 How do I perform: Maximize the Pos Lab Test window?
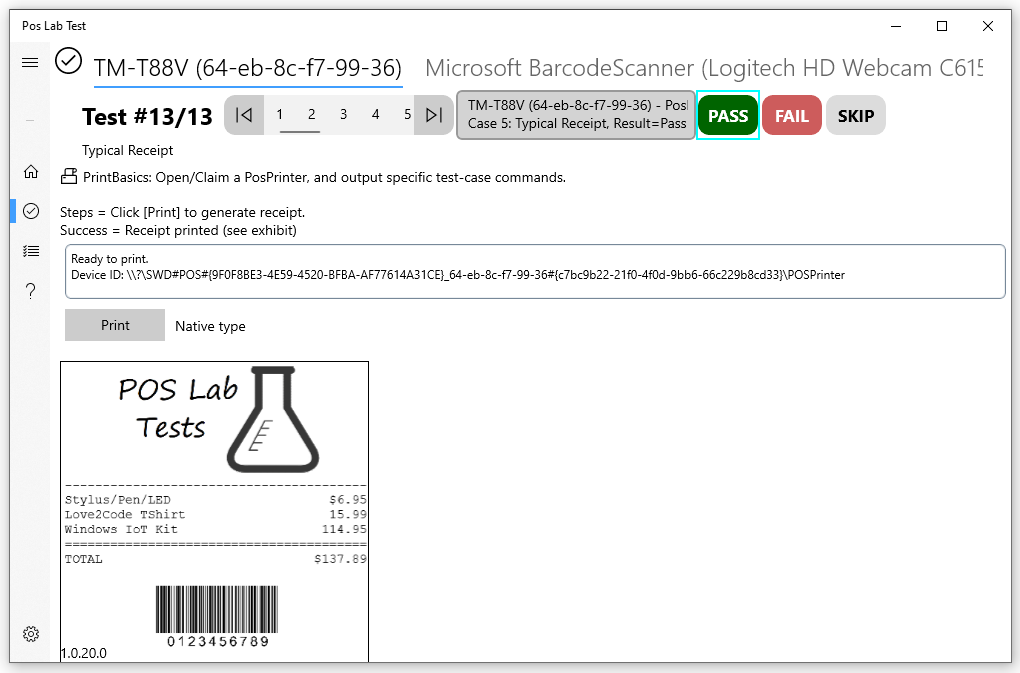coord(942,26)
